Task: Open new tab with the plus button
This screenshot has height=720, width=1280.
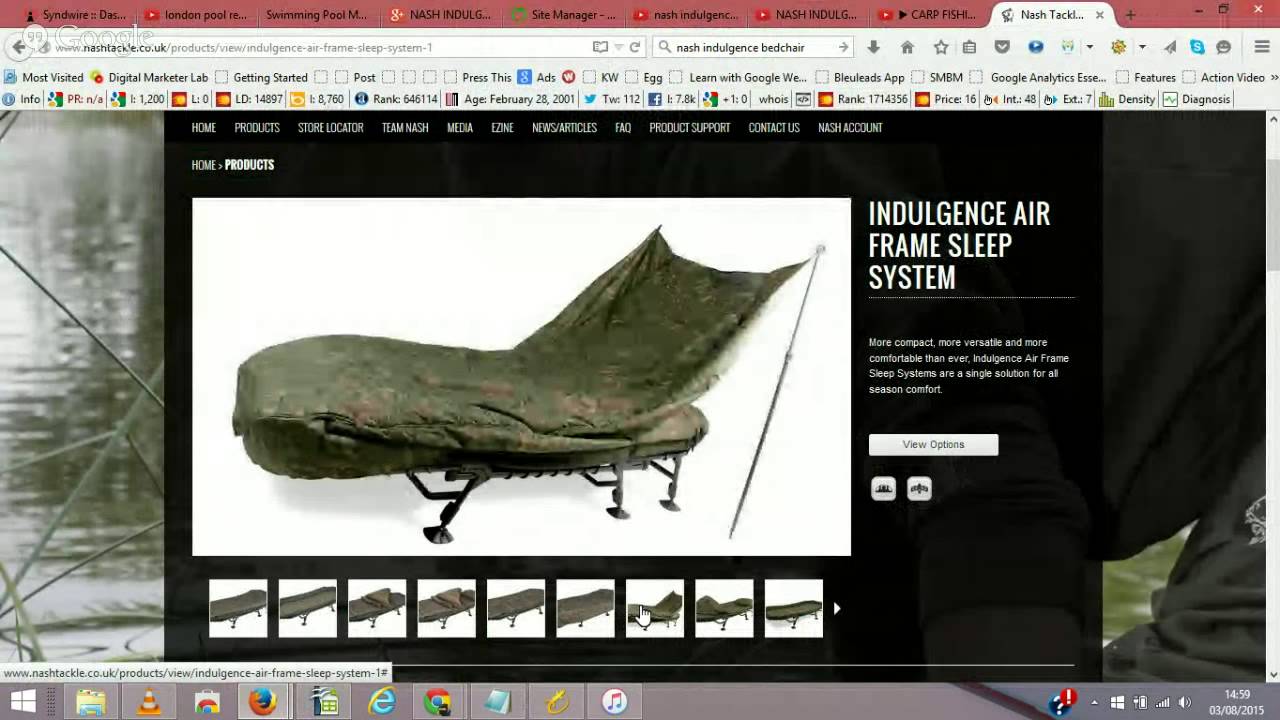Action: click(1130, 15)
